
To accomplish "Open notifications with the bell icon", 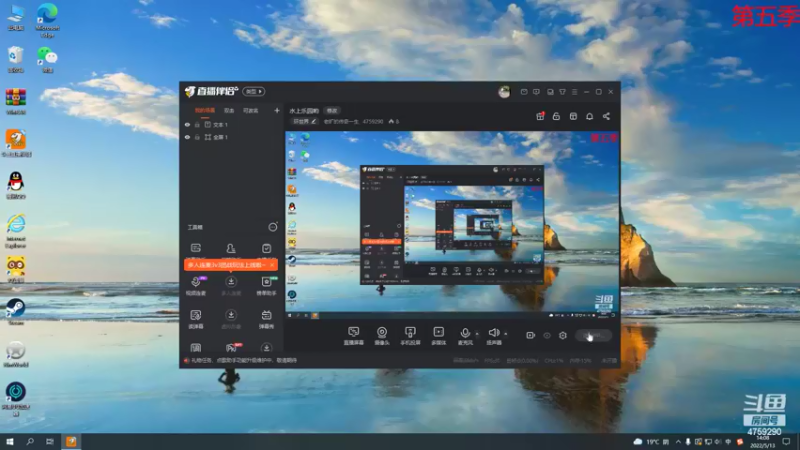I will (589, 116).
